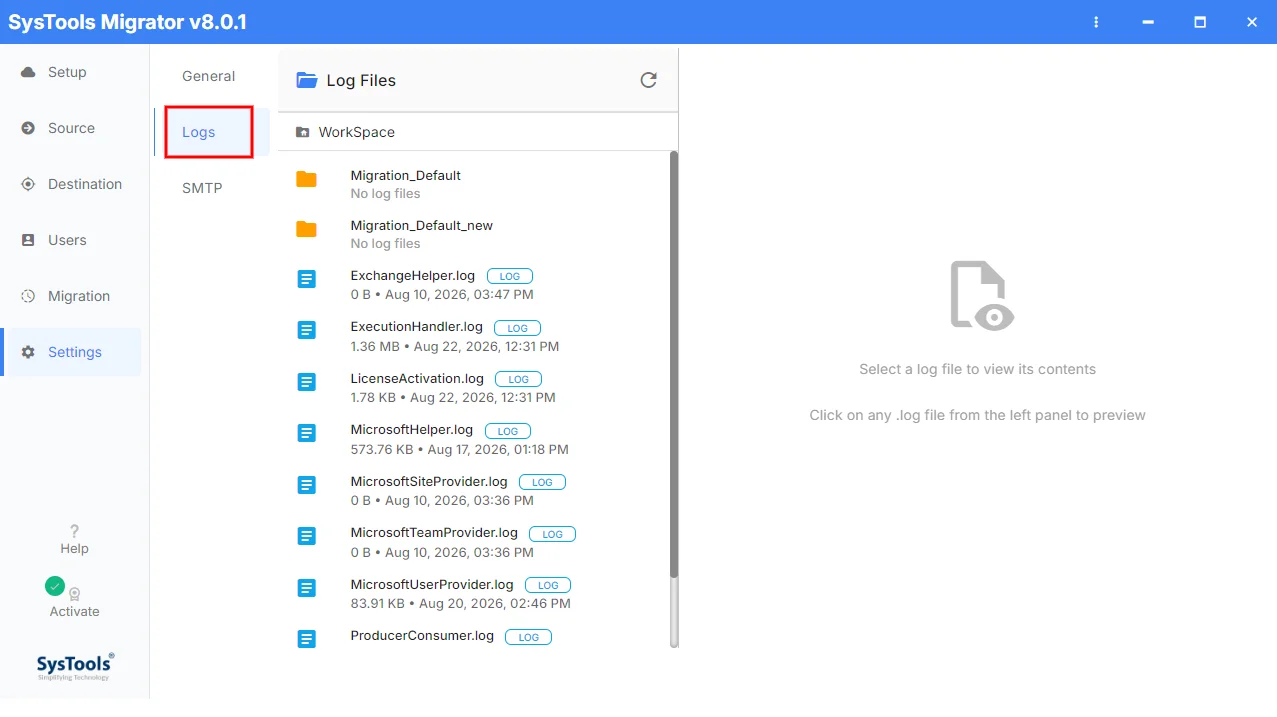Open the Help link
The height and width of the screenshot is (717, 1277).
(x=74, y=549)
